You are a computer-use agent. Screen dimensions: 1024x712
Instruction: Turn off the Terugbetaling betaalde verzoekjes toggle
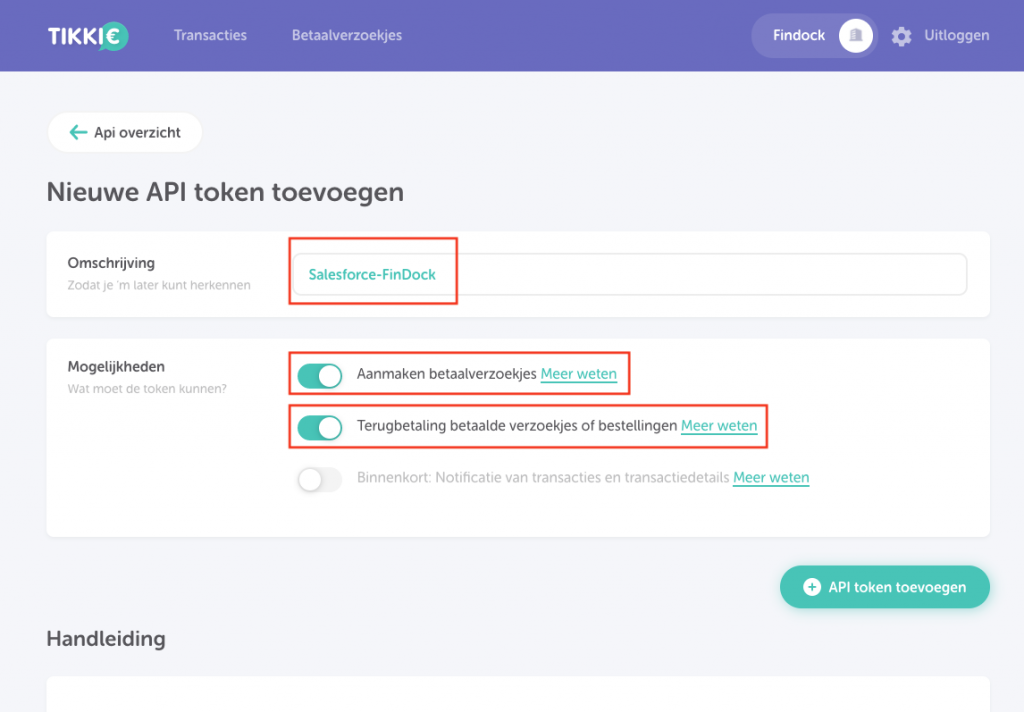(319, 427)
